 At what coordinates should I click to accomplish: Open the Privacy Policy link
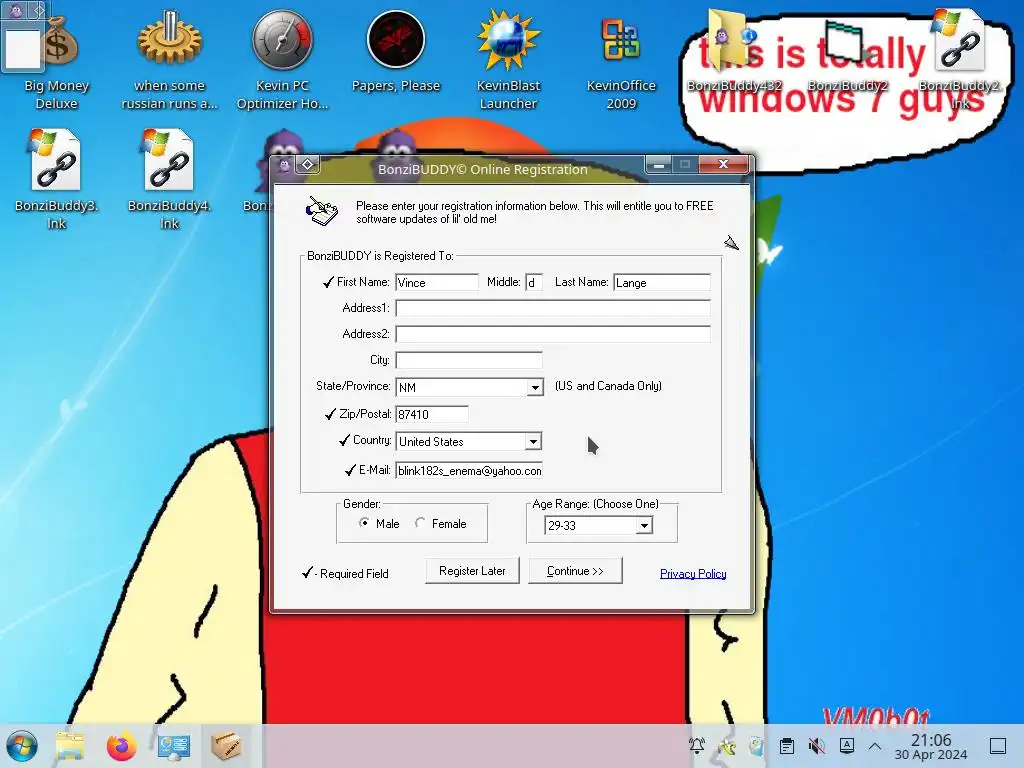693,573
